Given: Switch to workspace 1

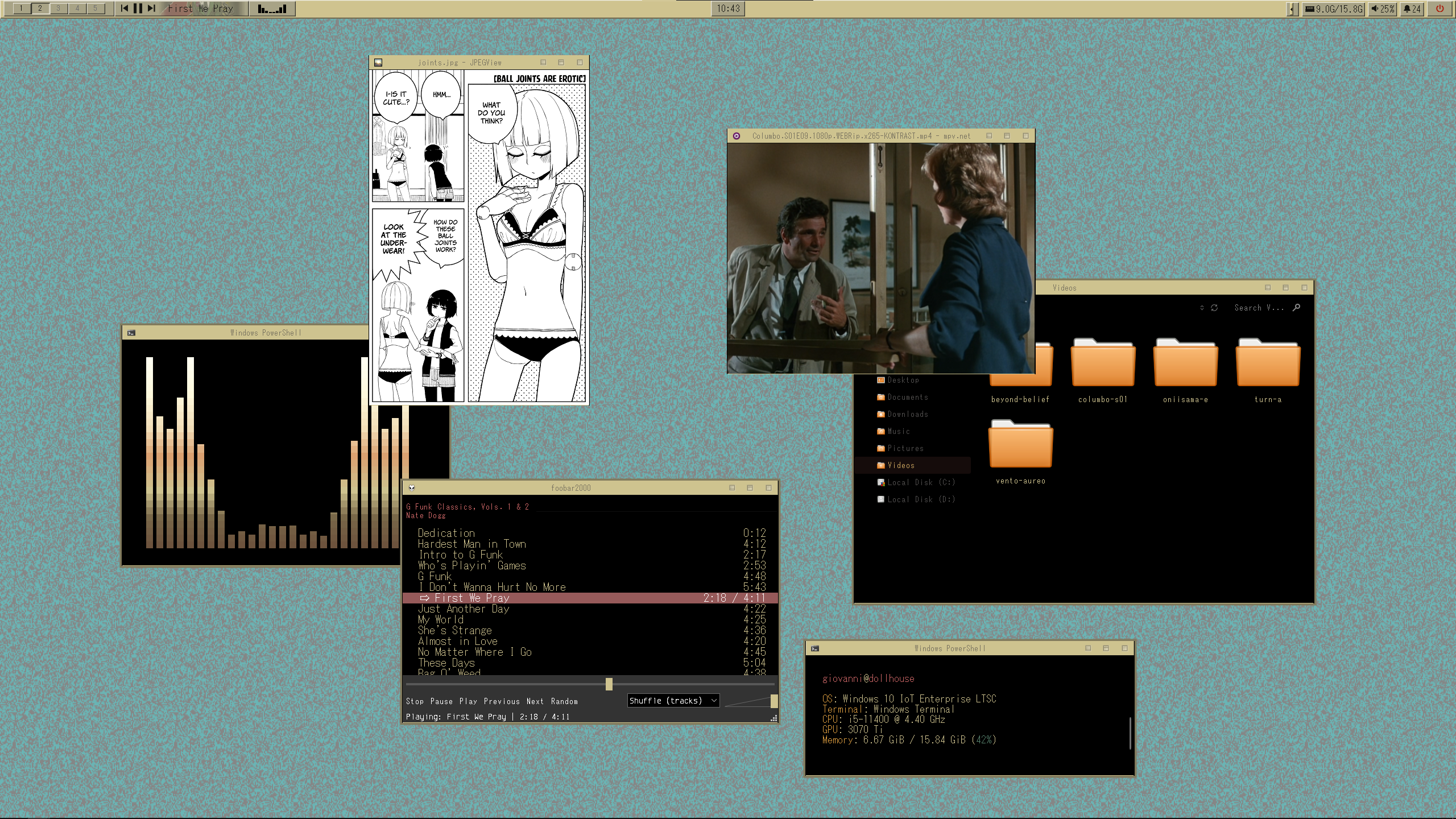Looking at the screenshot, I should point(22,8).
